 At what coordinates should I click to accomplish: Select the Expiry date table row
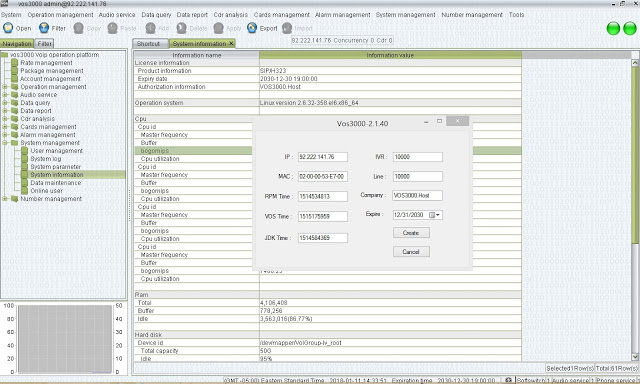point(328,79)
